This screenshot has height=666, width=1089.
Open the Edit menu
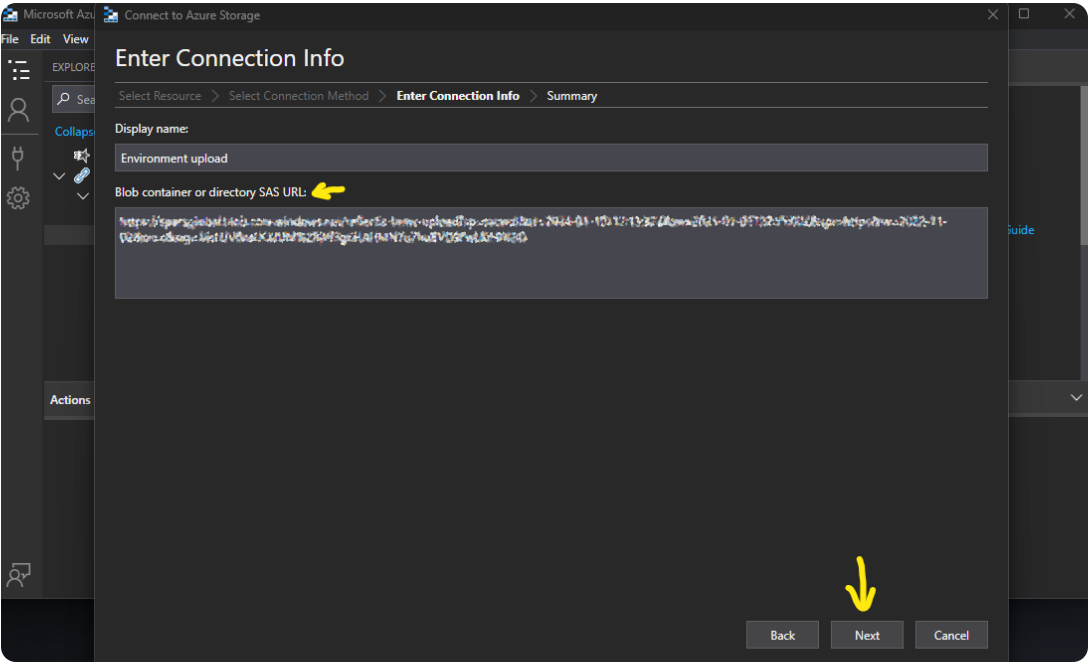[40, 39]
